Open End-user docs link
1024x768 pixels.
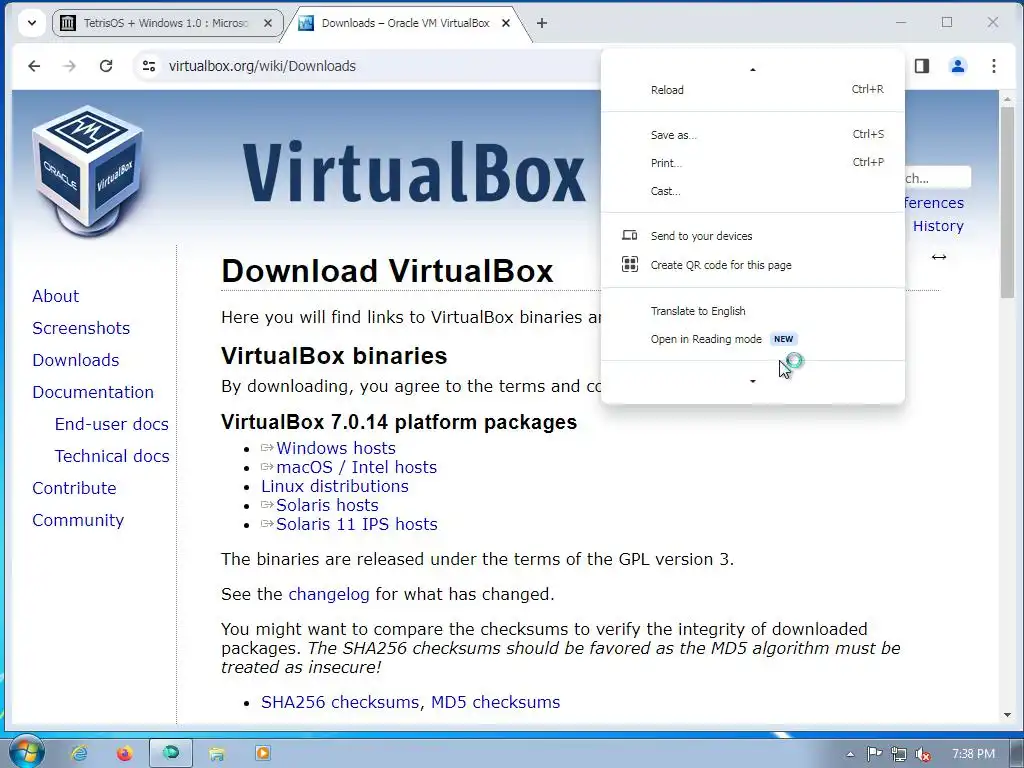point(112,424)
